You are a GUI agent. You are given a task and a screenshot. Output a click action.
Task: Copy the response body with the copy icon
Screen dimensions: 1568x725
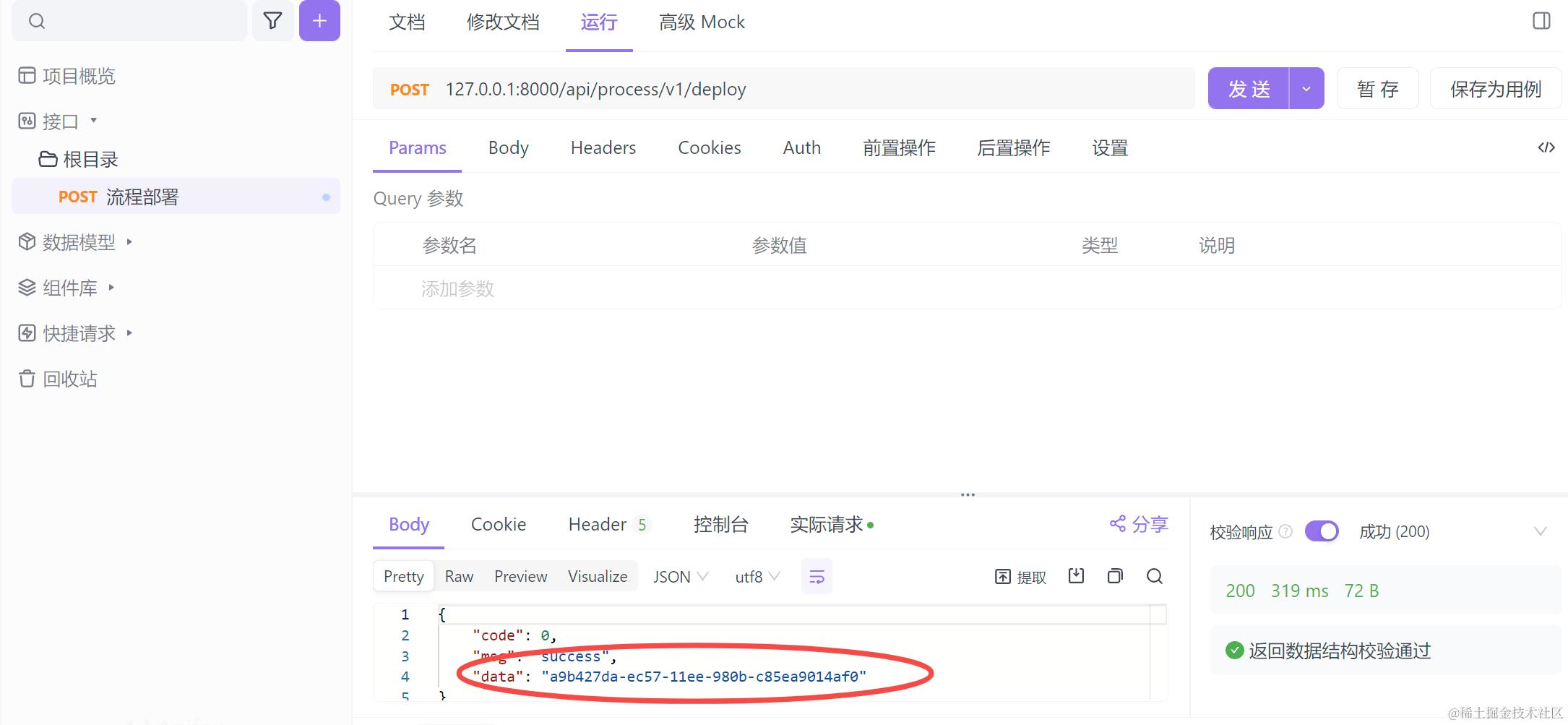pyautogui.click(x=1115, y=576)
